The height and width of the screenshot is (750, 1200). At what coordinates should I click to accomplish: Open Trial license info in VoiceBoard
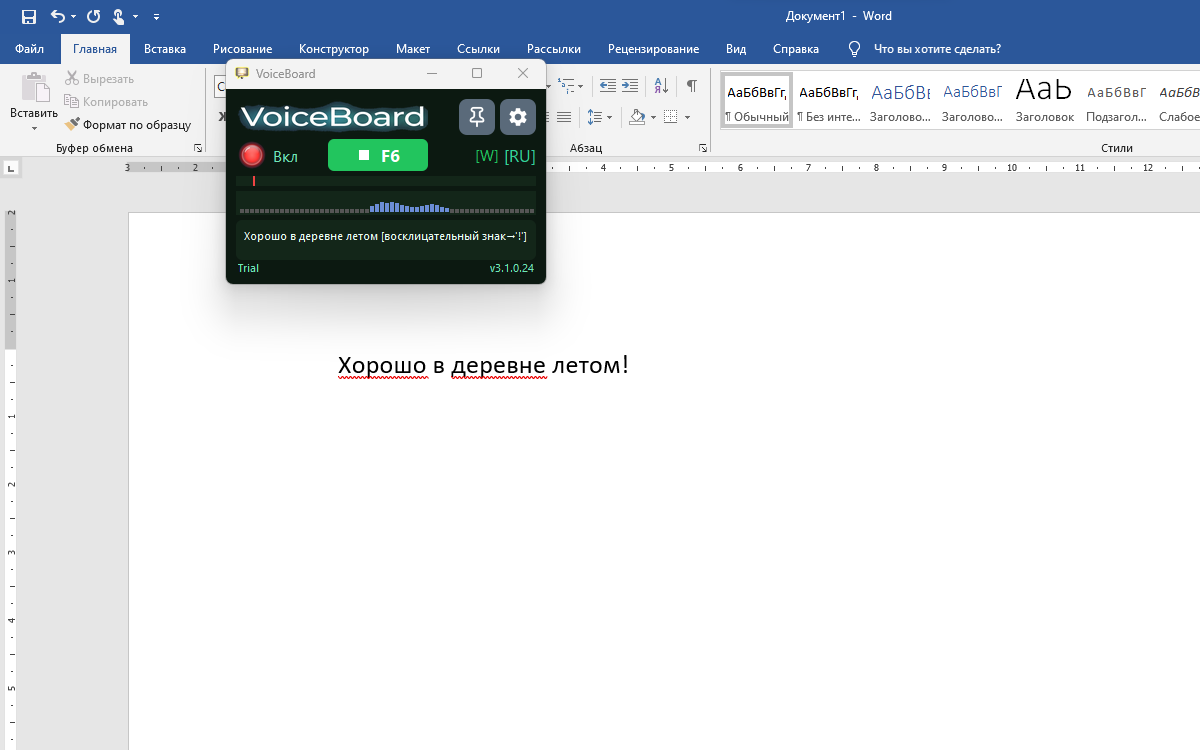(247, 268)
